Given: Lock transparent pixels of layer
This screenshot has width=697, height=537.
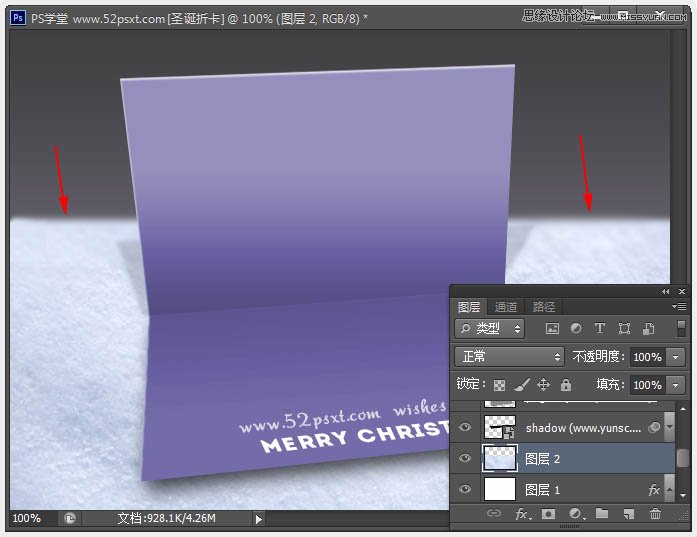Looking at the screenshot, I should point(499,385).
